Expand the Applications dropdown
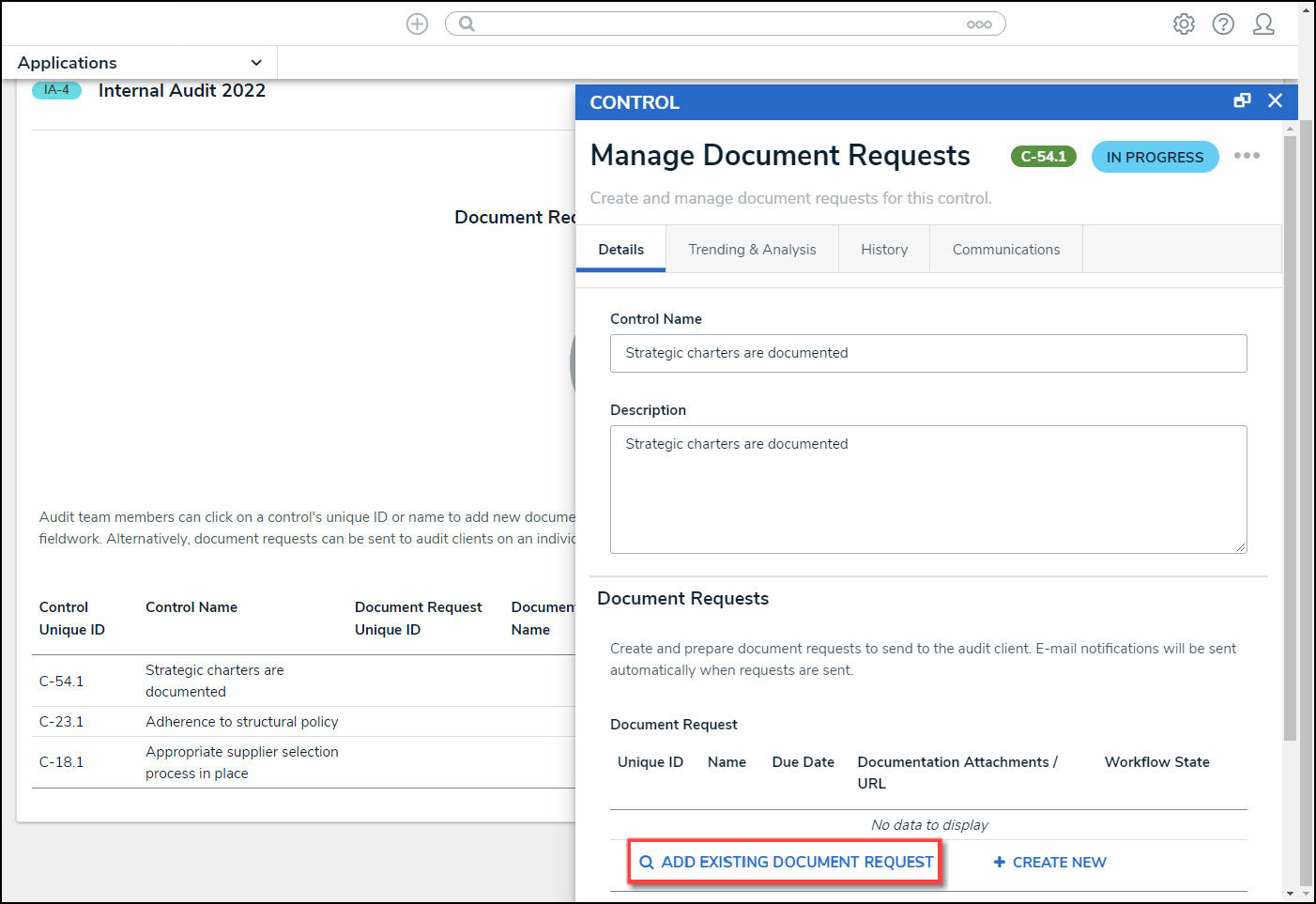The height and width of the screenshot is (904, 1316). pos(255,63)
